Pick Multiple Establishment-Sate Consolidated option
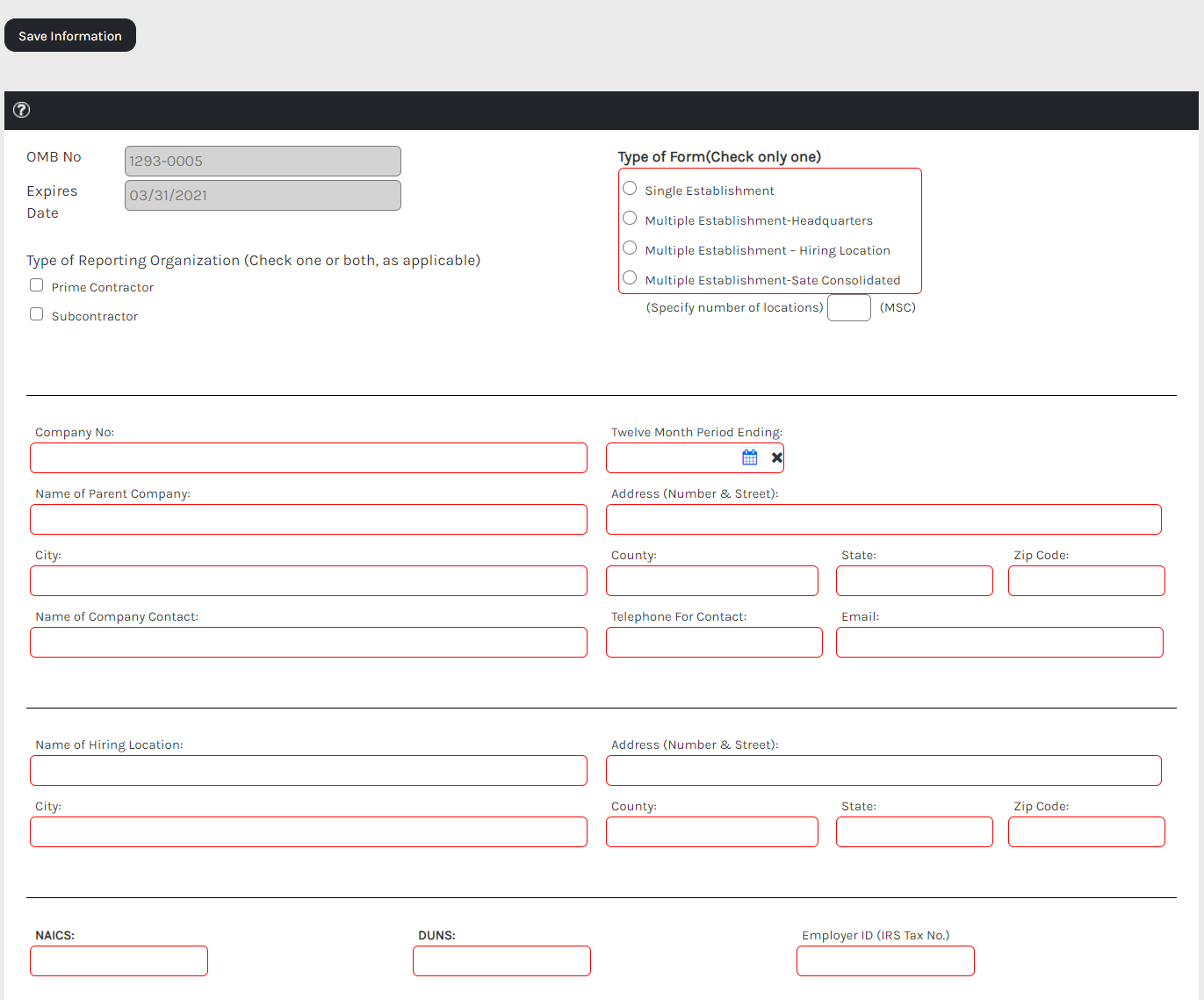 click(630, 278)
